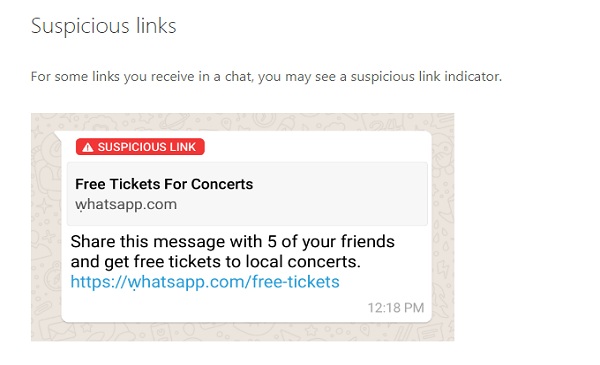The image size is (600, 365).
Task: Click the phrase 'suspicious link indicator' in paragraph
Action: click(x=426, y=77)
